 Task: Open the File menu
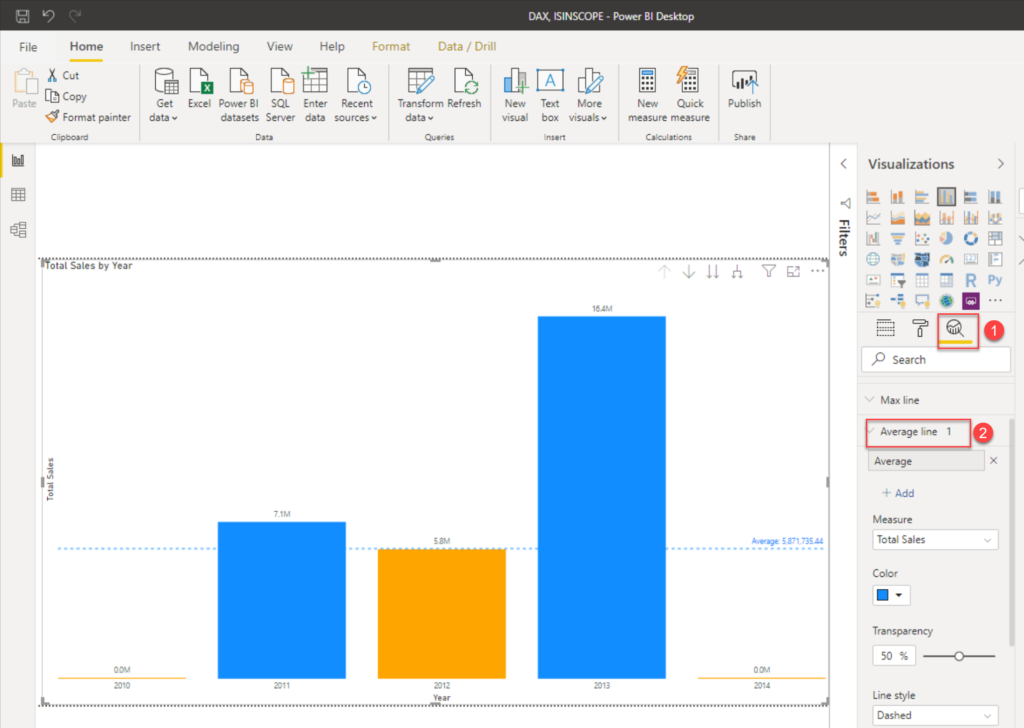[x=28, y=47]
